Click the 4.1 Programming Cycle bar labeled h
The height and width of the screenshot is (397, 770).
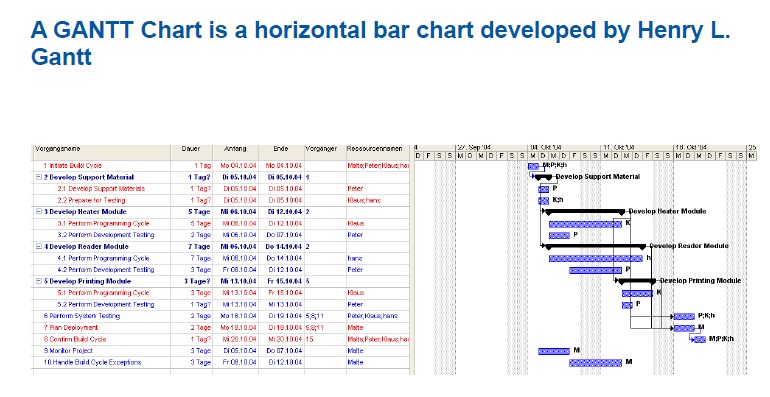tap(596, 258)
